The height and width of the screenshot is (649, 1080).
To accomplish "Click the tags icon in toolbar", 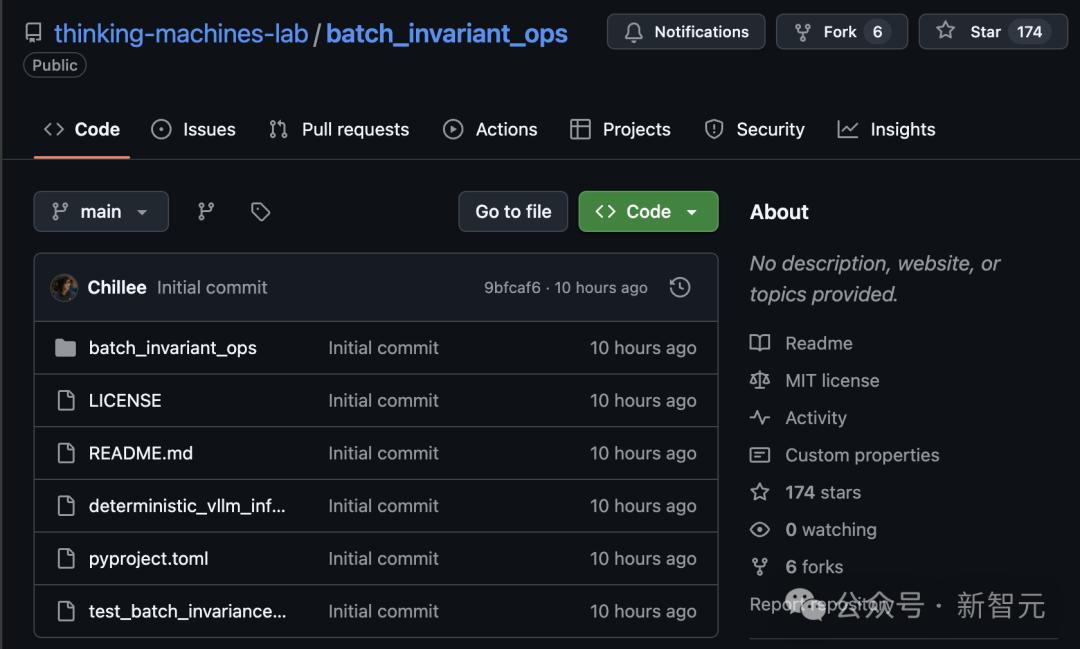I will [260, 211].
